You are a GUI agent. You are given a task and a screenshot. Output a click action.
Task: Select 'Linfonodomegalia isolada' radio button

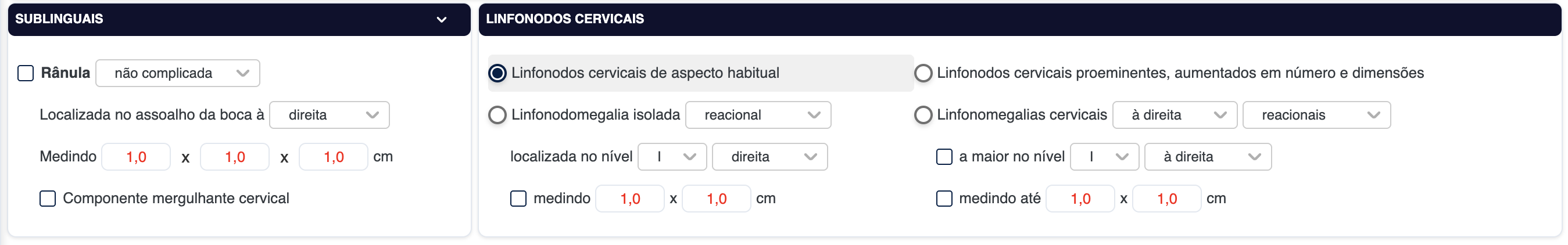pyautogui.click(x=497, y=115)
